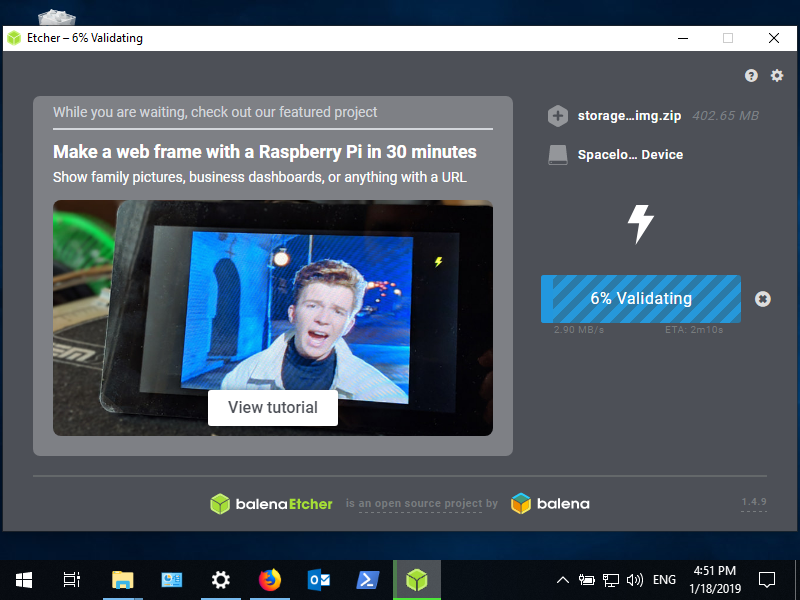Open ENG input language selector

coord(664,580)
